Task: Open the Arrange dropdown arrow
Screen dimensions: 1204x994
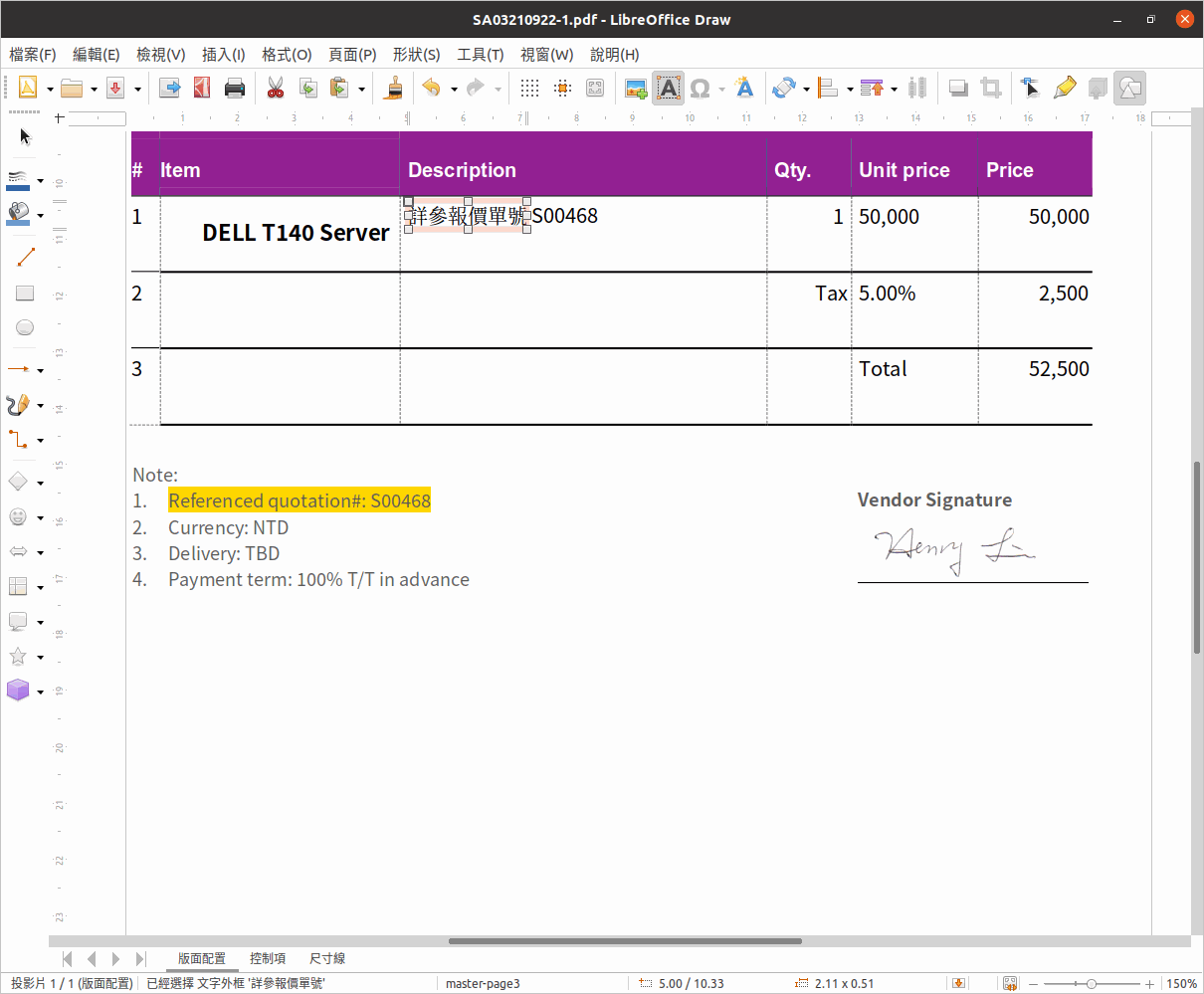Action: 894,90
